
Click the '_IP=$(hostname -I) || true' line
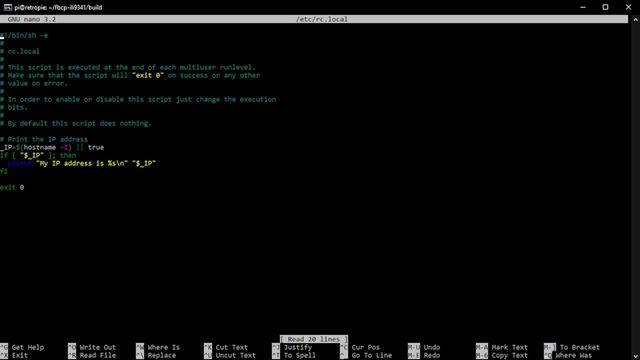pos(52,147)
